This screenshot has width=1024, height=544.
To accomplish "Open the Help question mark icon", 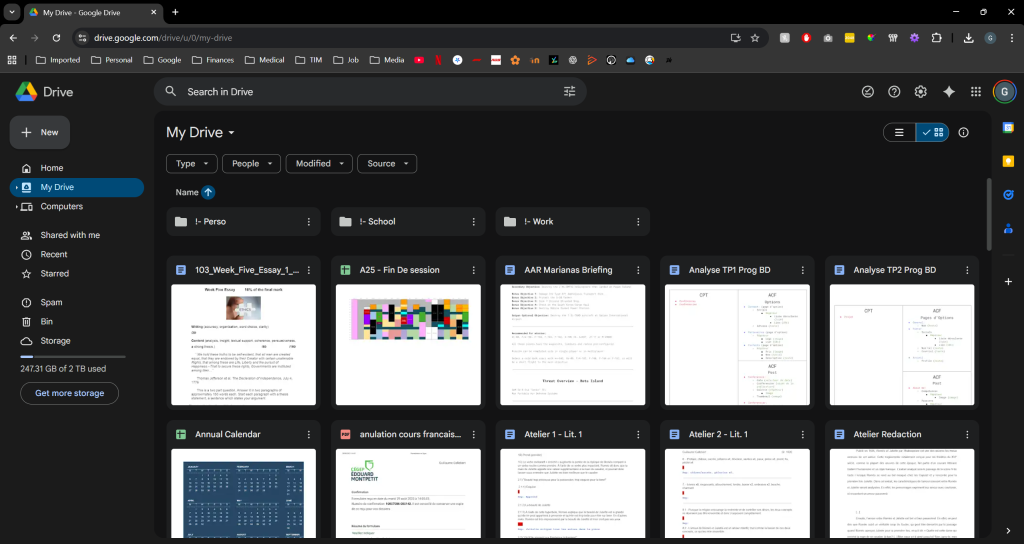I will 894,92.
